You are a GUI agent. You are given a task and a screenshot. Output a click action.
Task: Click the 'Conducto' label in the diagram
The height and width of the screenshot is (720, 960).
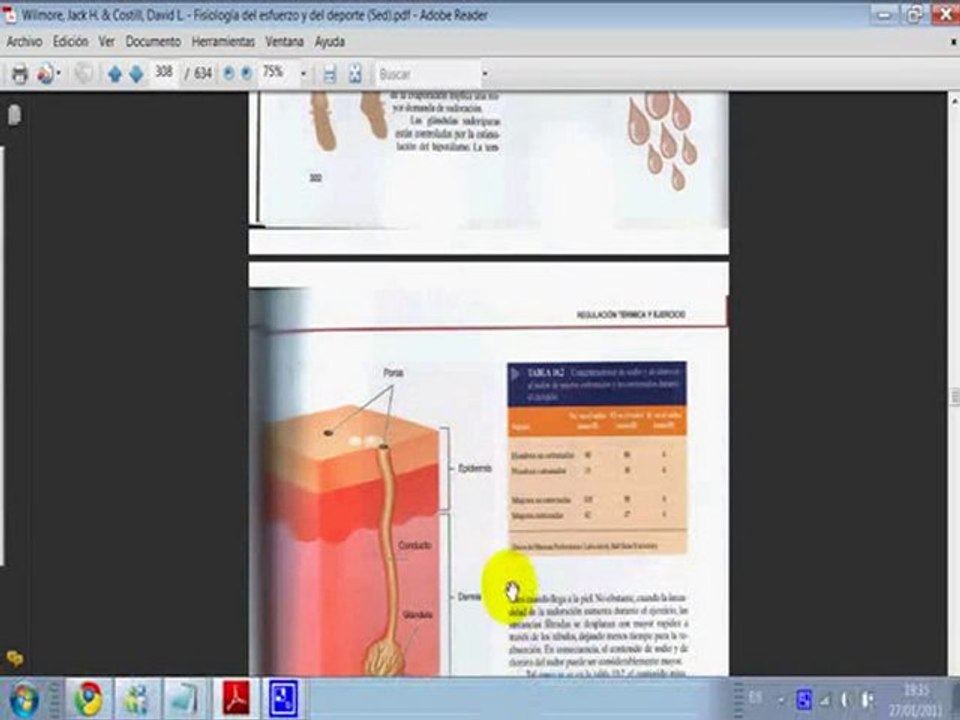pos(415,545)
